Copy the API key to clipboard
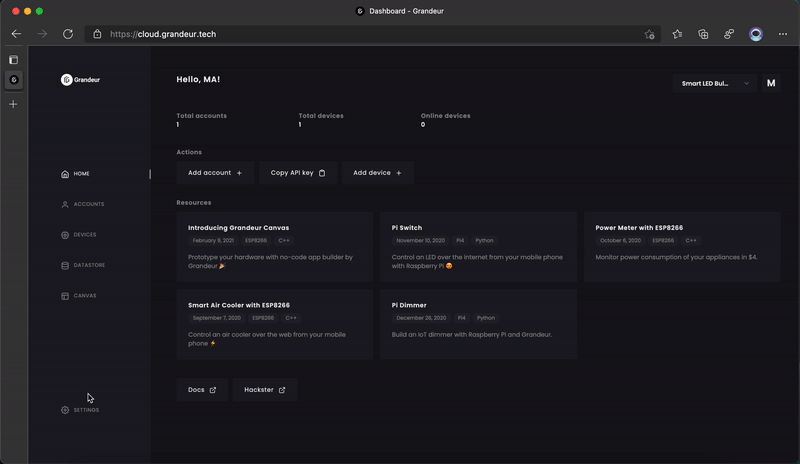 pyautogui.click(x=298, y=173)
